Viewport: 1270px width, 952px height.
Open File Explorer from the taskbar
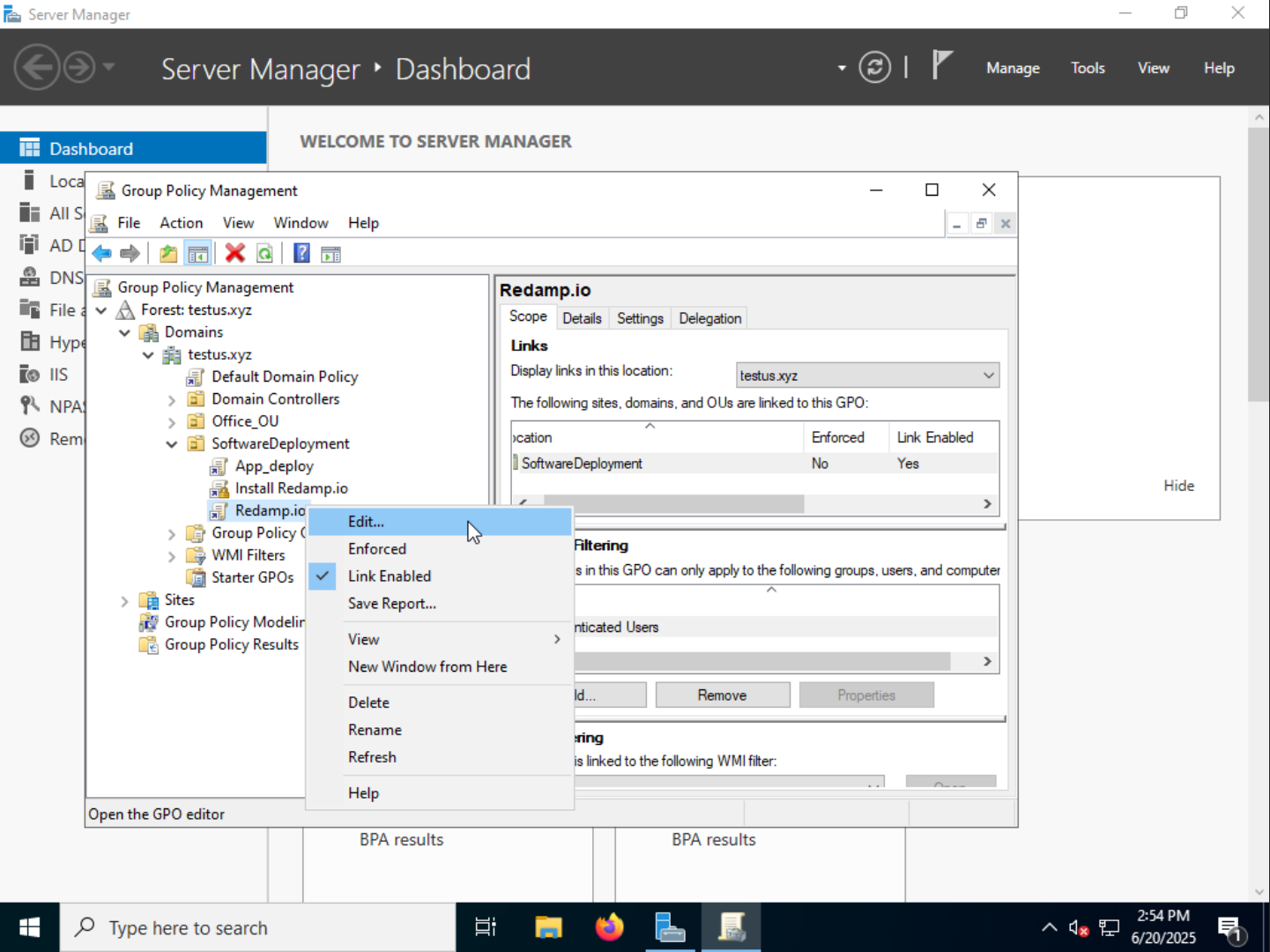pos(548,927)
